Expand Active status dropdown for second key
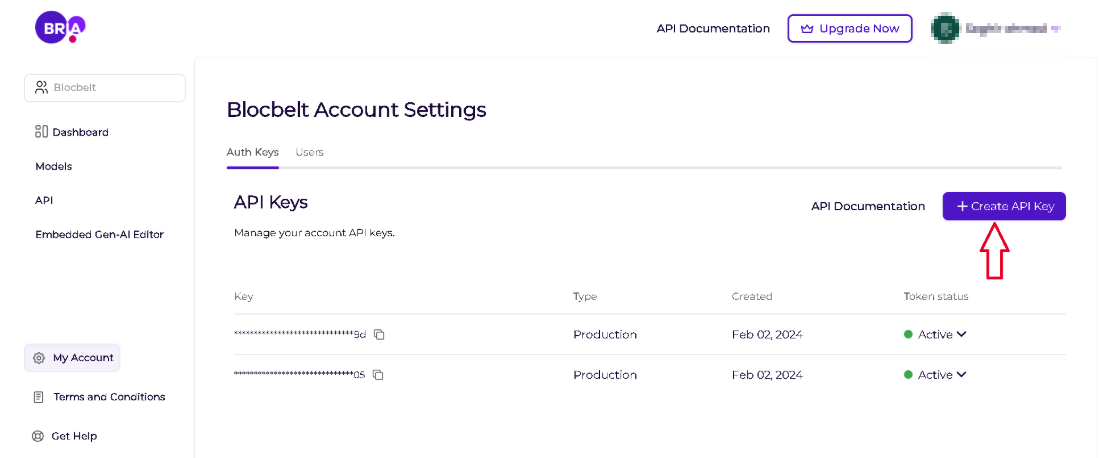This screenshot has height=458, width=1102. (961, 374)
